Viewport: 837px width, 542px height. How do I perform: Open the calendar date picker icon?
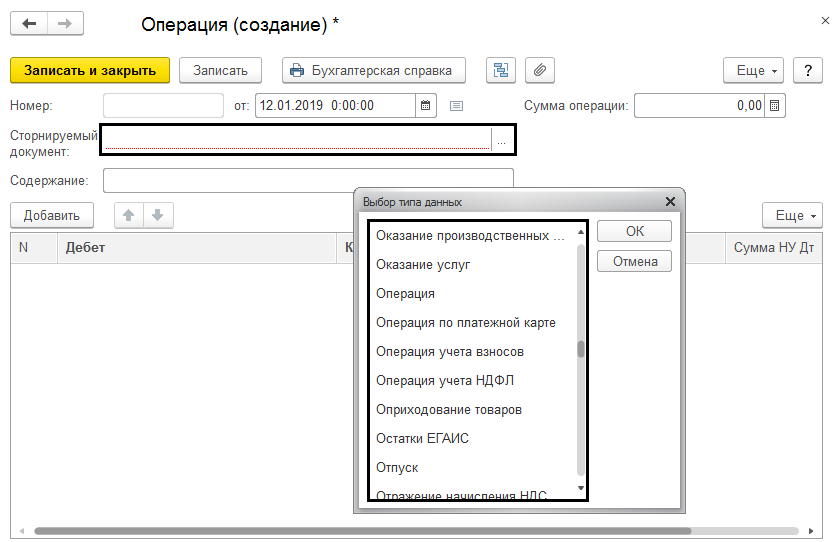click(x=426, y=105)
